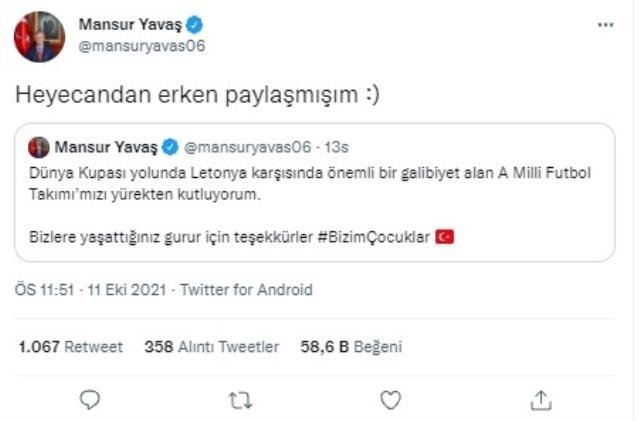Image resolution: width=640 pixels, height=421 pixels.
Task: Like the tweet with heart icon
Action: [391, 400]
